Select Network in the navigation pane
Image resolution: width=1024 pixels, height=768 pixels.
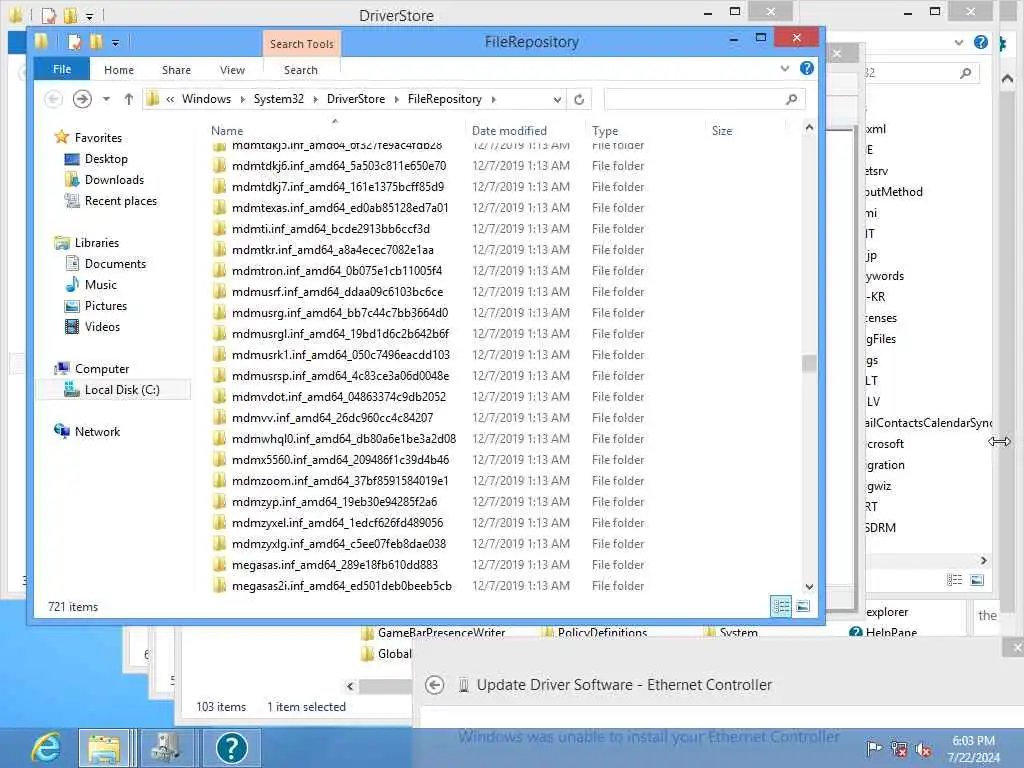(x=97, y=431)
